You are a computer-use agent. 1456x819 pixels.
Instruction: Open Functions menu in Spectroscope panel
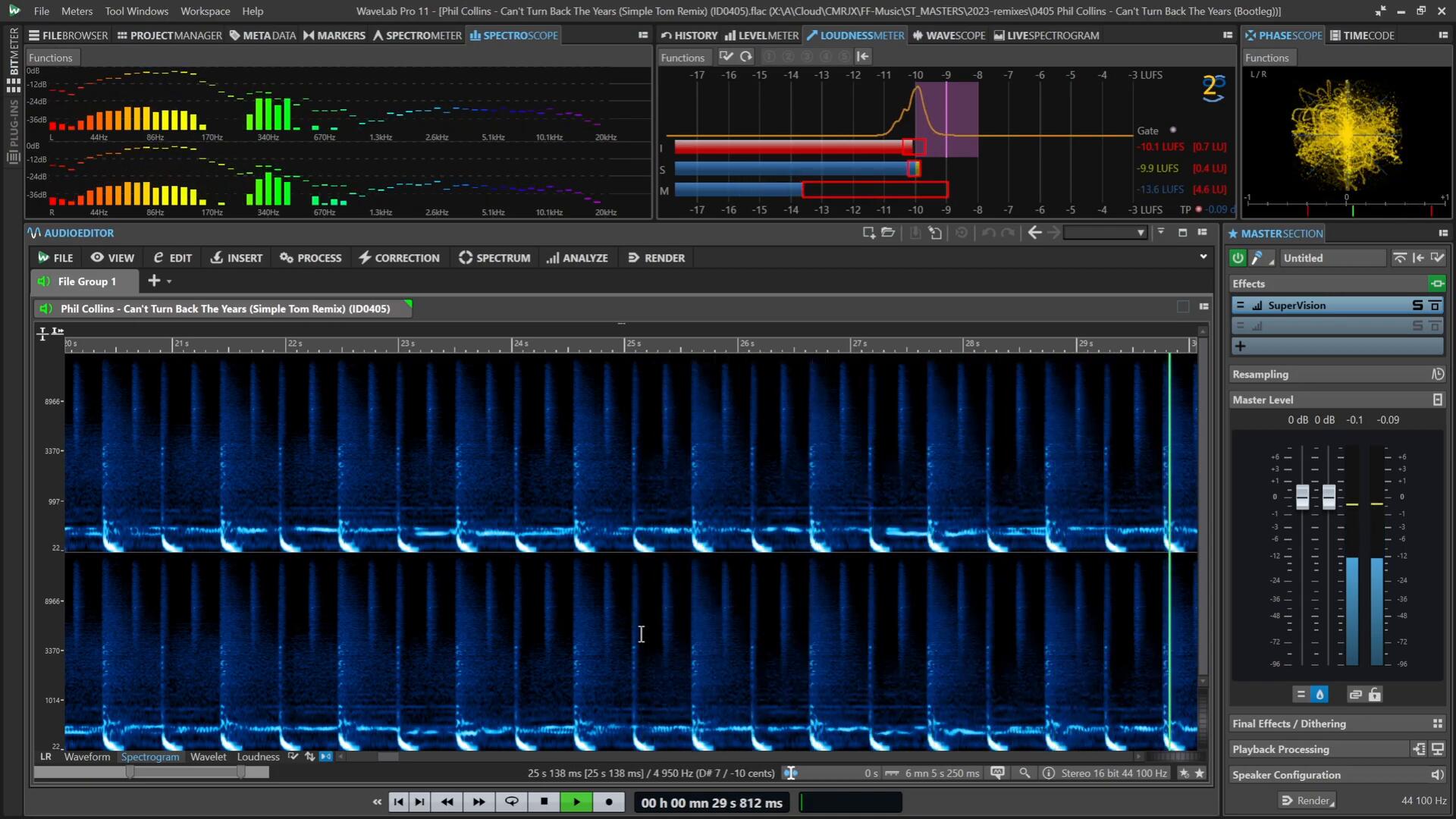[50, 58]
